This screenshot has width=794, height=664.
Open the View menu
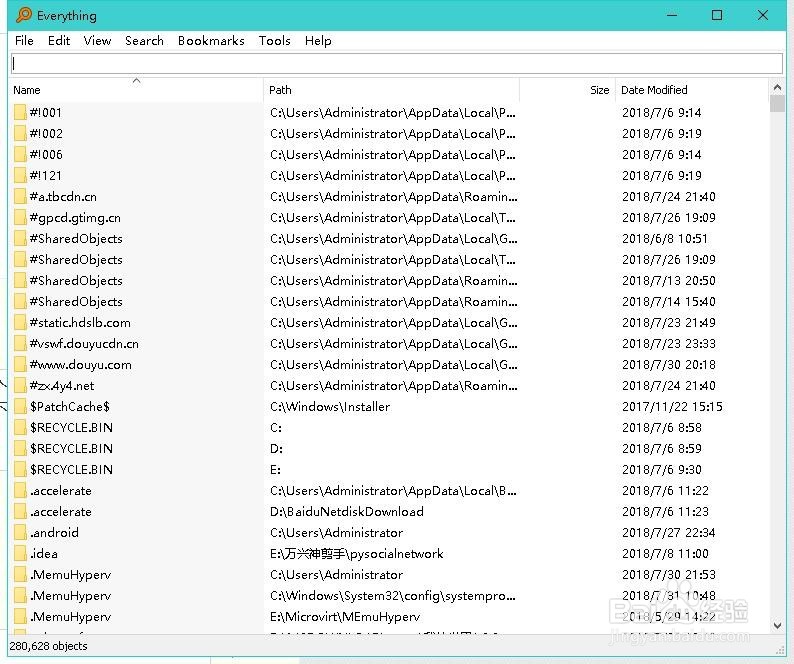(97, 41)
